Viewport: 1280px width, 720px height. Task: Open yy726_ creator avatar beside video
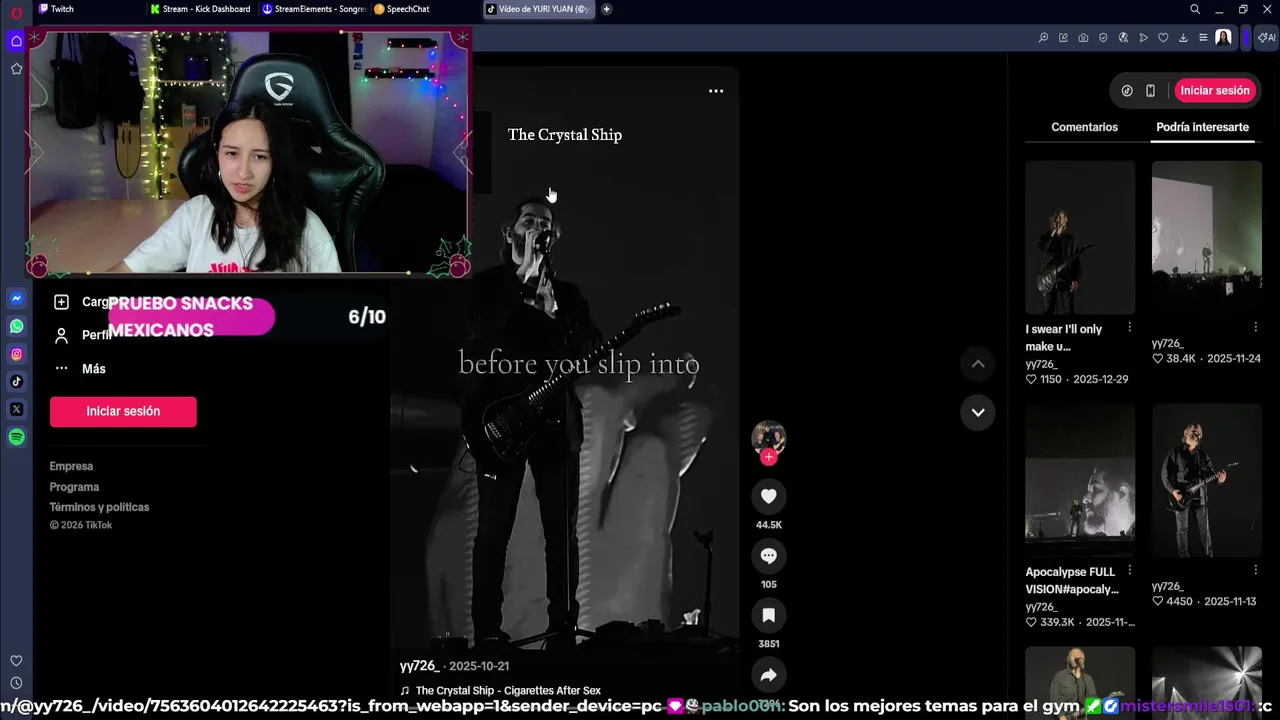tap(768, 438)
